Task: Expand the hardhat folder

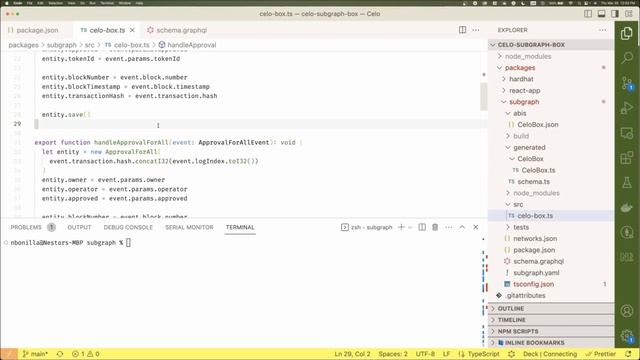Action: coord(551,79)
